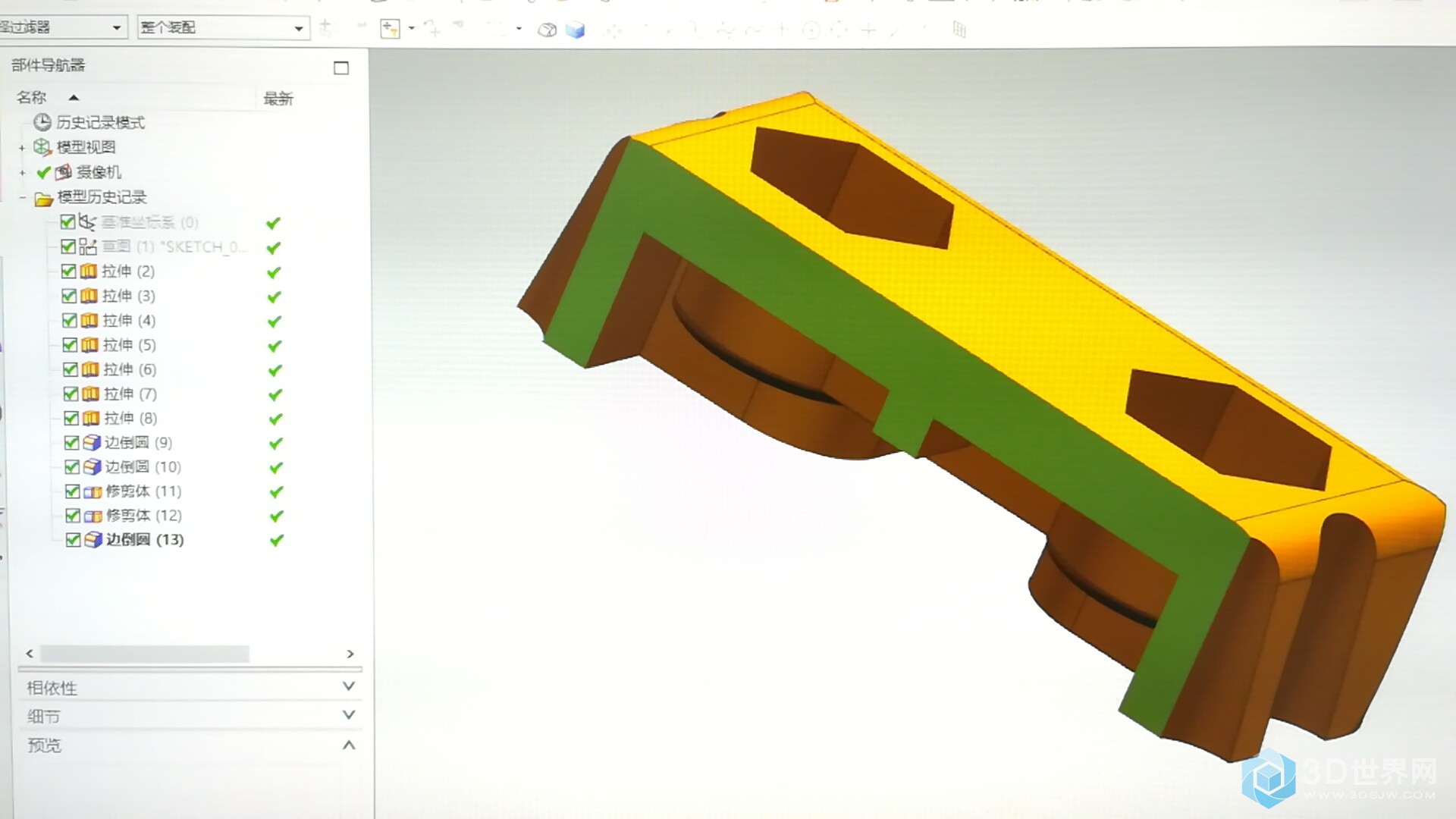Collapse the 模型历史记录 tree node

tap(22, 198)
